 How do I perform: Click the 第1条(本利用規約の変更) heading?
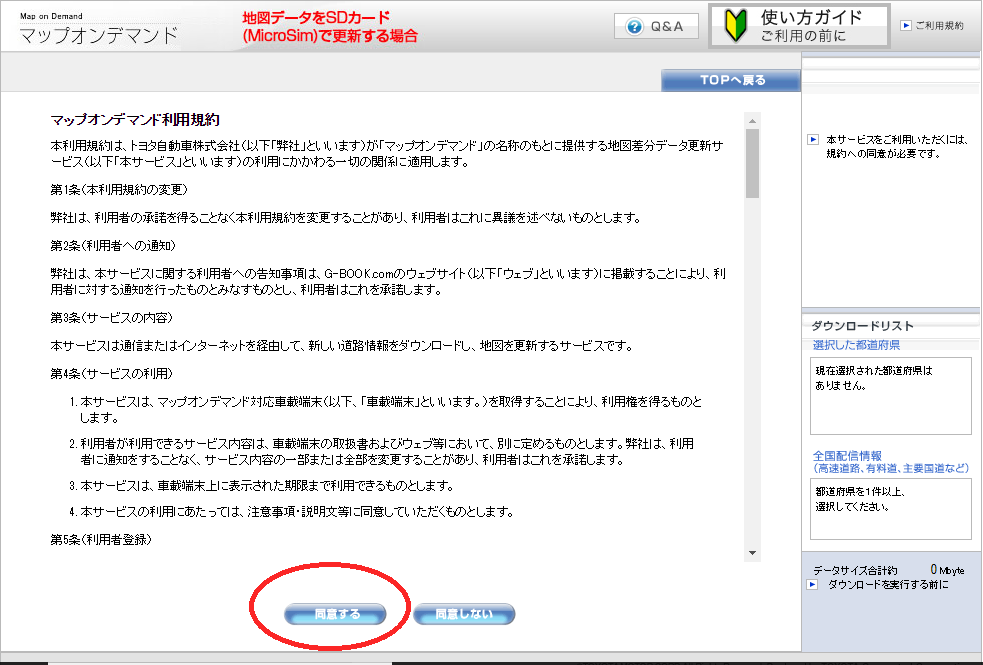tap(119, 189)
